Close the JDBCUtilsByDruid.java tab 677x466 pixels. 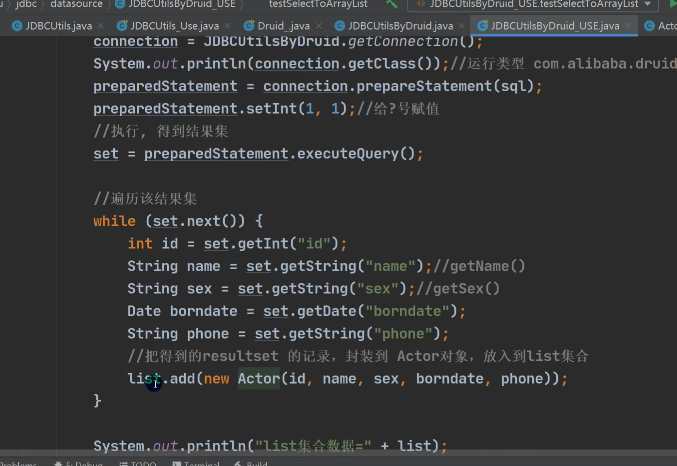[x=462, y=26]
